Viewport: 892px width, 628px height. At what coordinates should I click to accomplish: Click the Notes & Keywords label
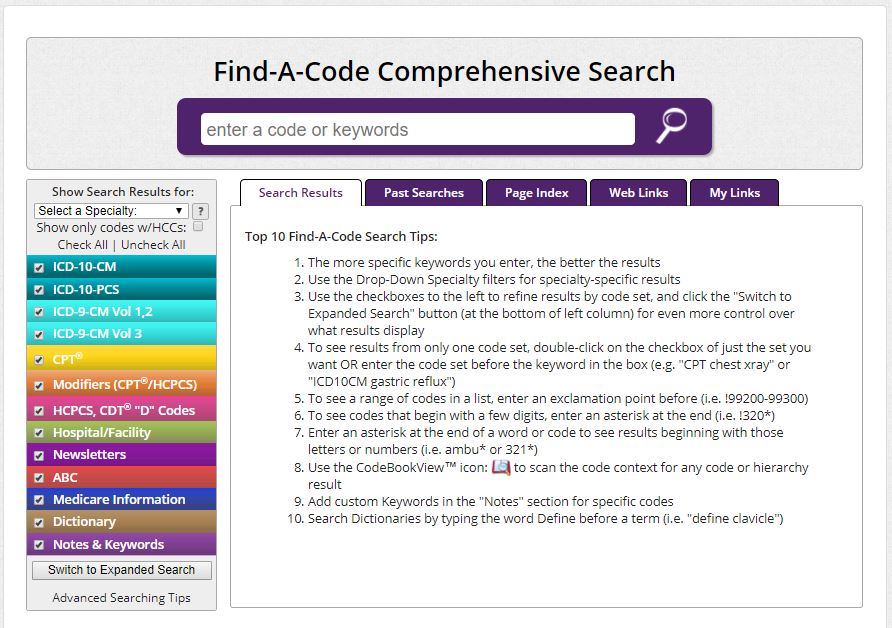click(108, 544)
